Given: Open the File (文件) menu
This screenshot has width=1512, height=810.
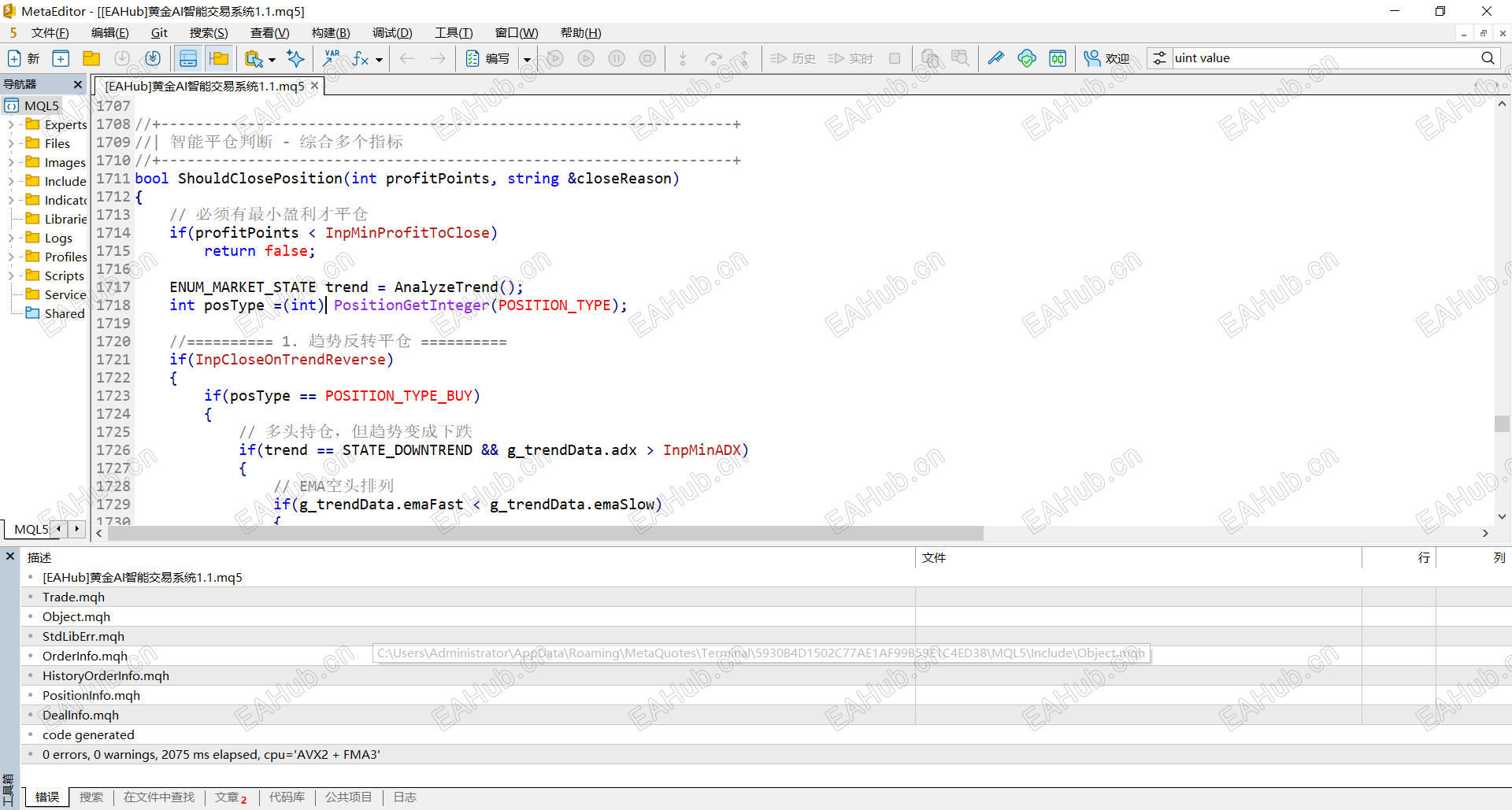Looking at the screenshot, I should (x=50, y=33).
